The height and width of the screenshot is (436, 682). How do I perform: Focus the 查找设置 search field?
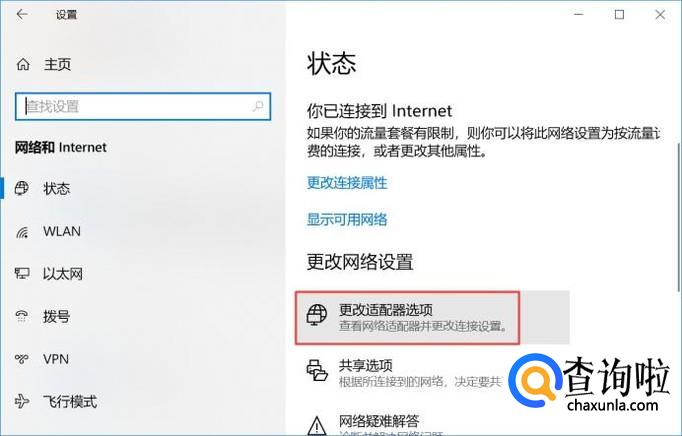coord(143,106)
